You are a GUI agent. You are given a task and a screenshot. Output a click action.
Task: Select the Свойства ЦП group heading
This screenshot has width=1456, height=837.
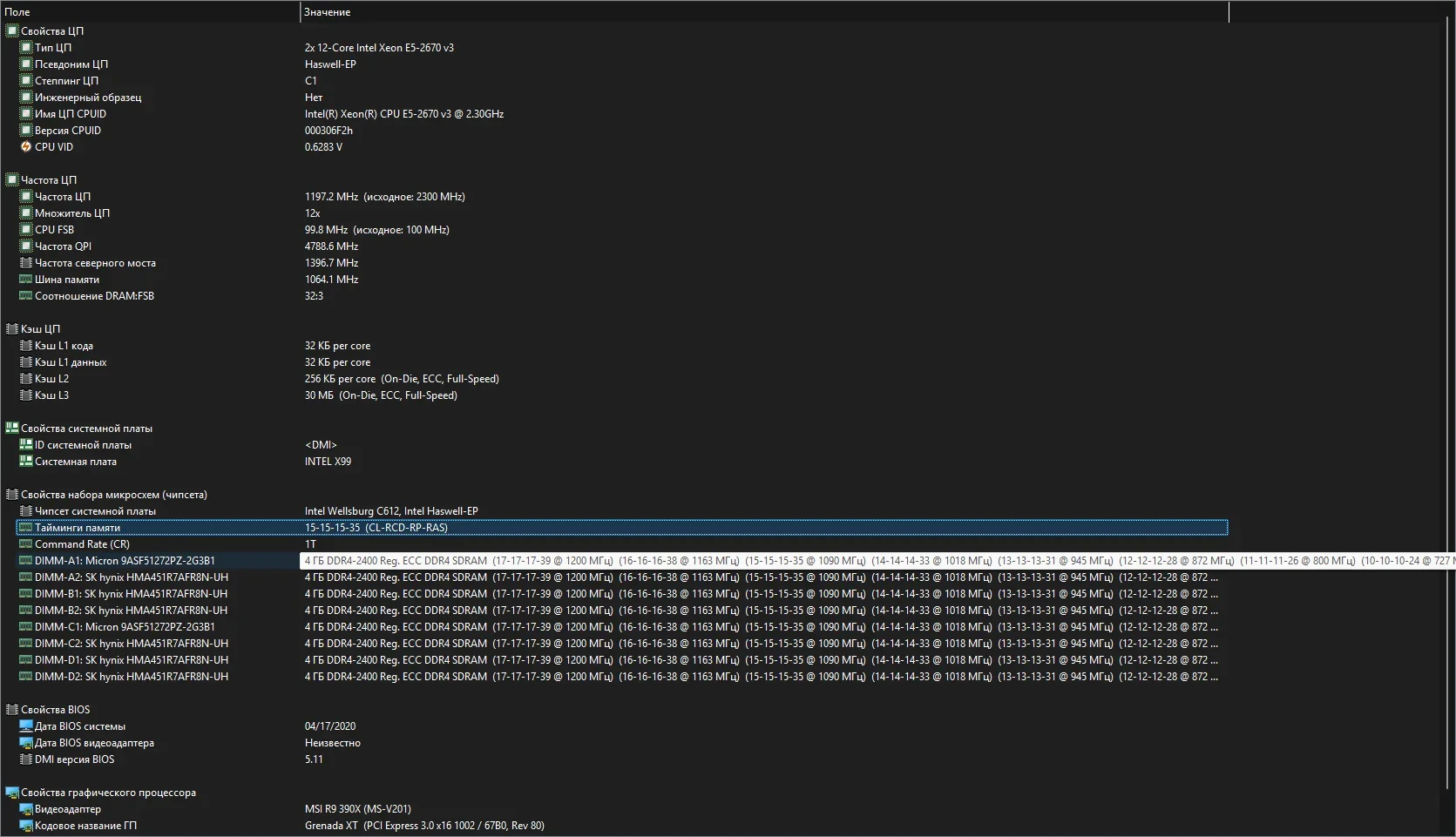click(52, 31)
